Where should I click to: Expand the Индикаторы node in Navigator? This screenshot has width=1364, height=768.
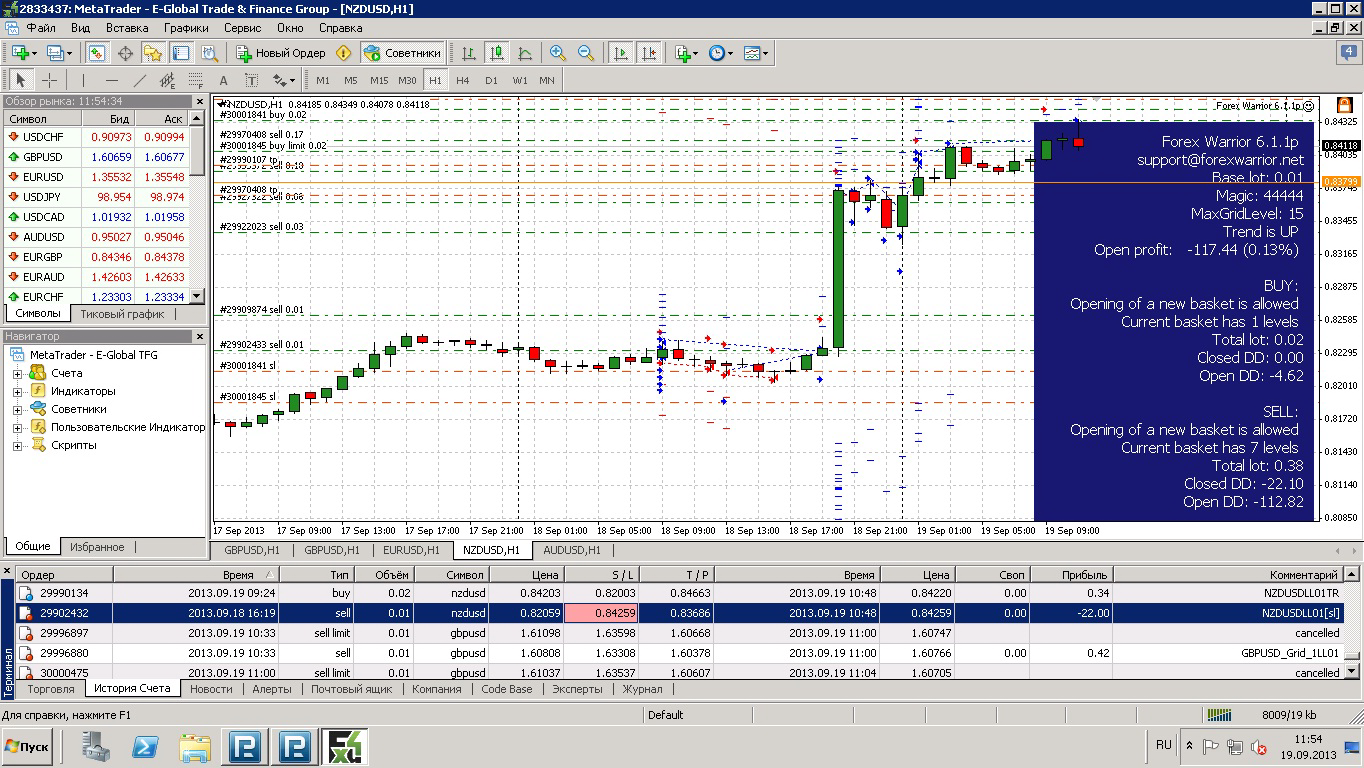(x=17, y=392)
